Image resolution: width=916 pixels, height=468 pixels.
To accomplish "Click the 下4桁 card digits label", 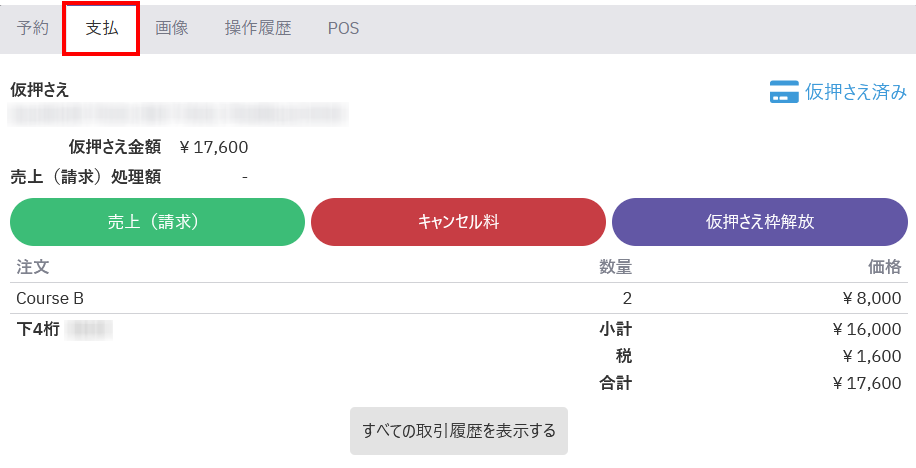I will point(38,328).
